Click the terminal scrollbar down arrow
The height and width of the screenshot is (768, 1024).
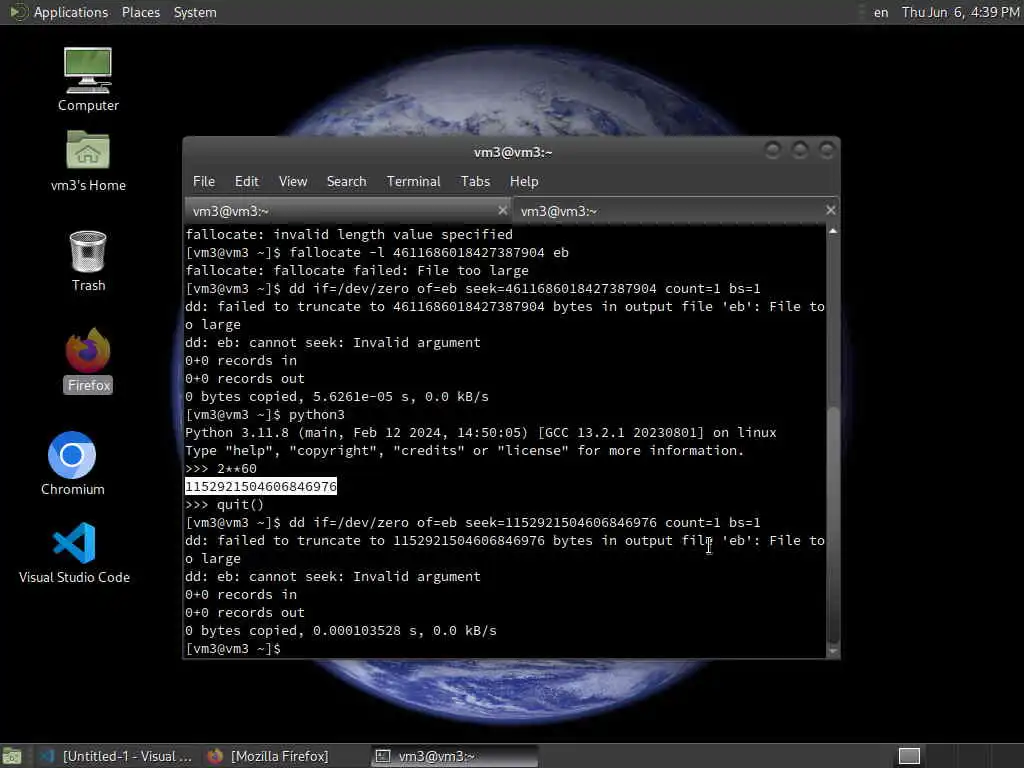833,651
